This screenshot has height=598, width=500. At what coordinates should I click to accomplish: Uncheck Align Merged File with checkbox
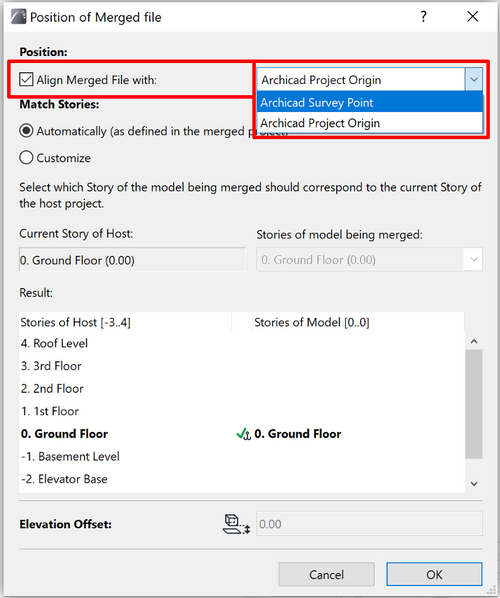tap(26, 80)
